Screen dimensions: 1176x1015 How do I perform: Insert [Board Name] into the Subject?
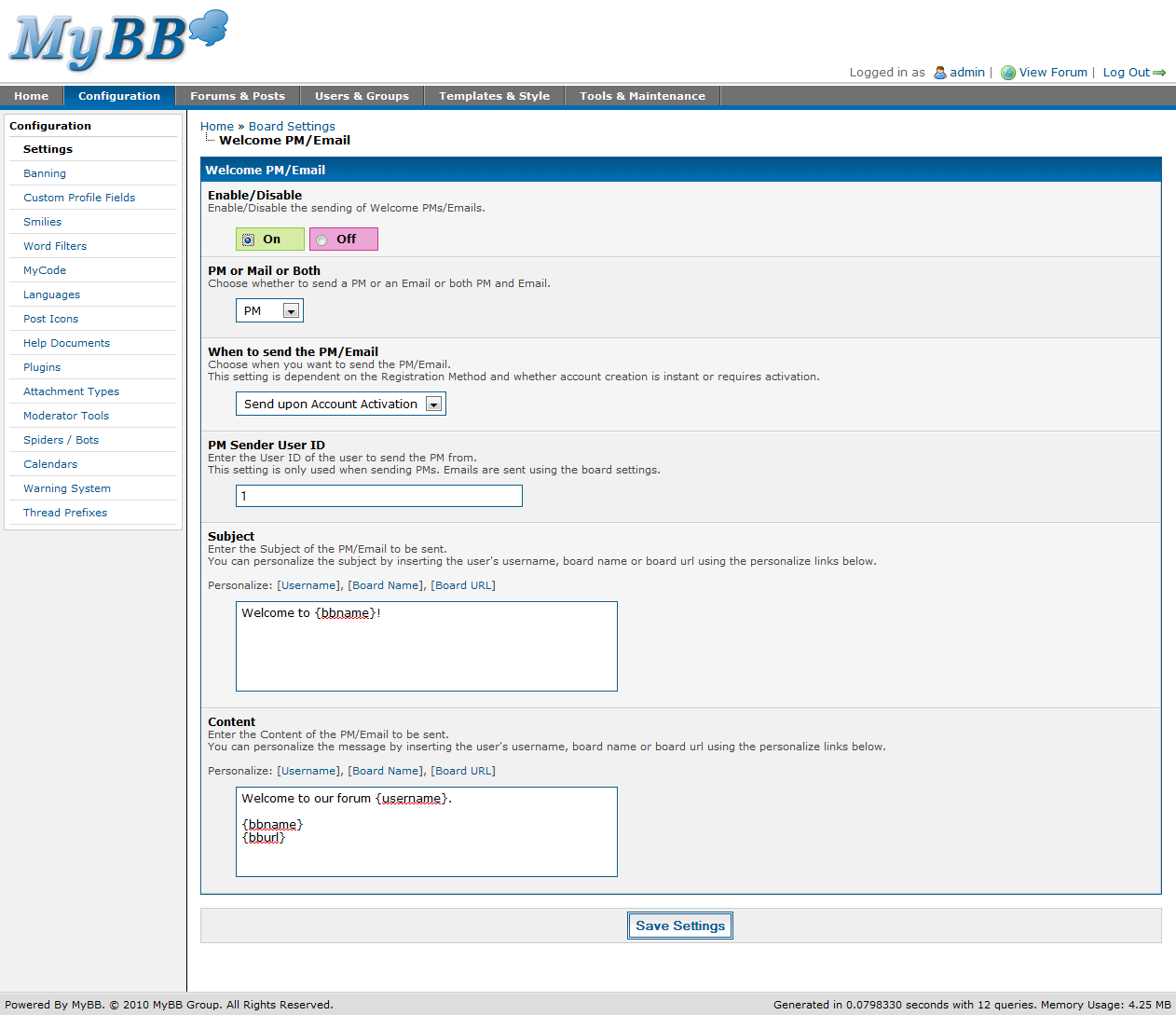click(x=386, y=585)
